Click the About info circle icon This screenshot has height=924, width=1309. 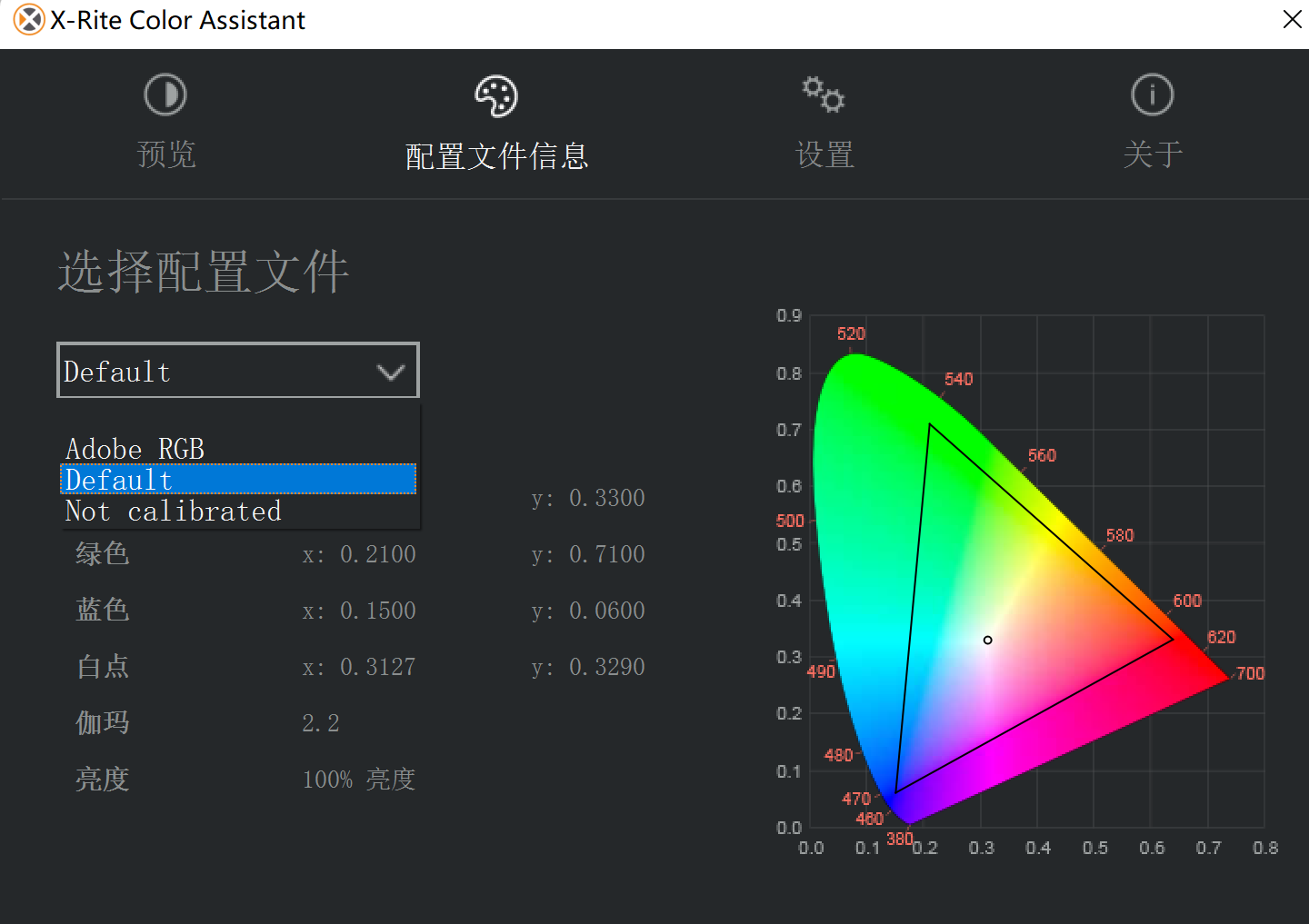[x=1153, y=94]
